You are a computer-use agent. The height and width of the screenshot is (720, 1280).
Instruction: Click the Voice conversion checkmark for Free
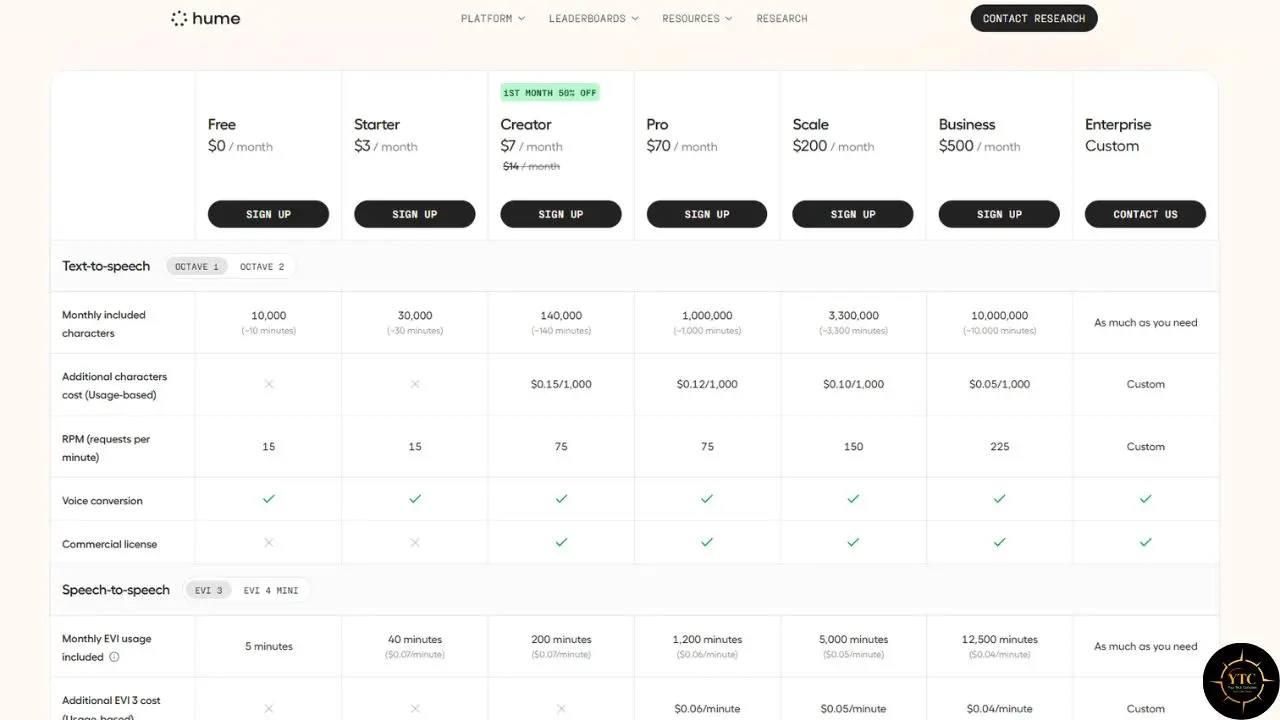[x=268, y=499]
